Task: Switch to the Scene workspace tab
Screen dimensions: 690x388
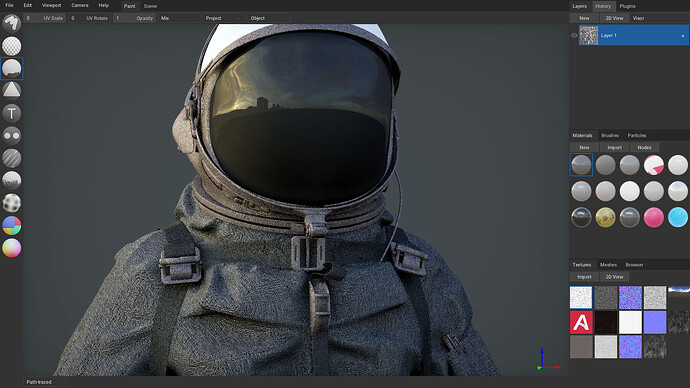Action: click(150, 6)
